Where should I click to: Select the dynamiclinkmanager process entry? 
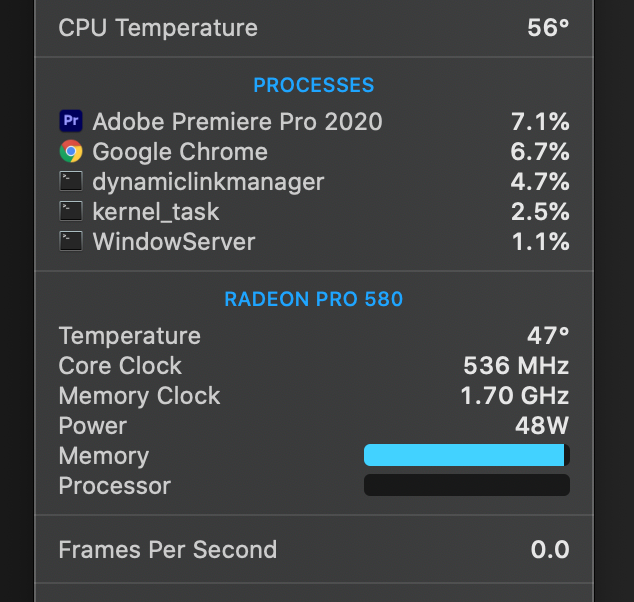pos(314,182)
